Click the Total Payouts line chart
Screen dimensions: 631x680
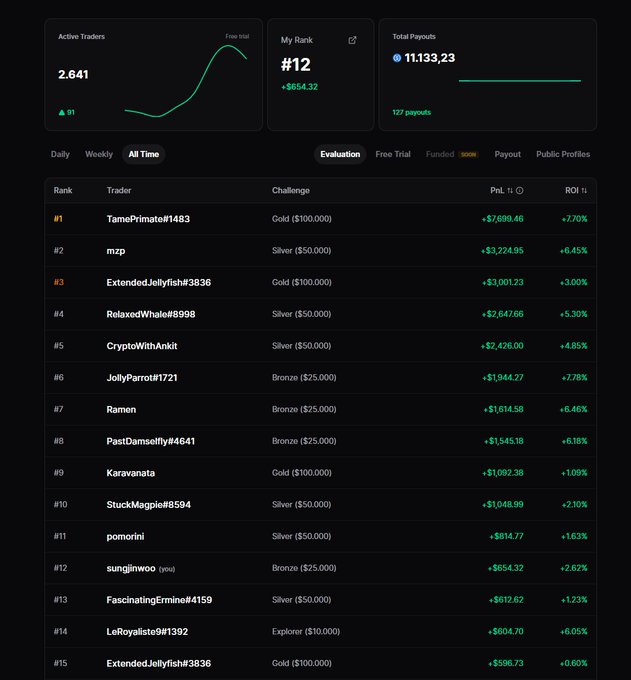tap(520, 81)
